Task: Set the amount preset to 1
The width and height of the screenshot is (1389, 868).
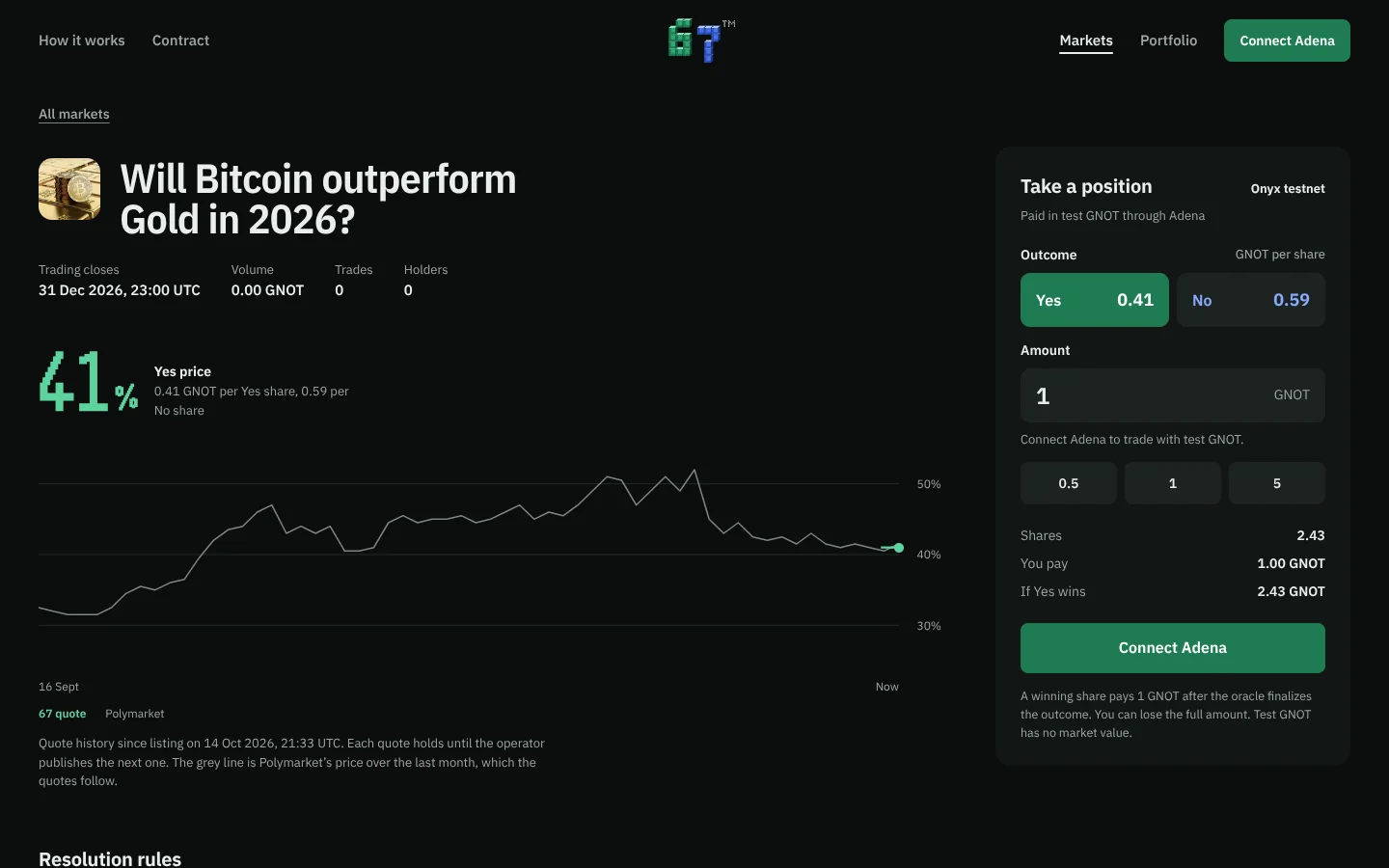Action: (1173, 483)
